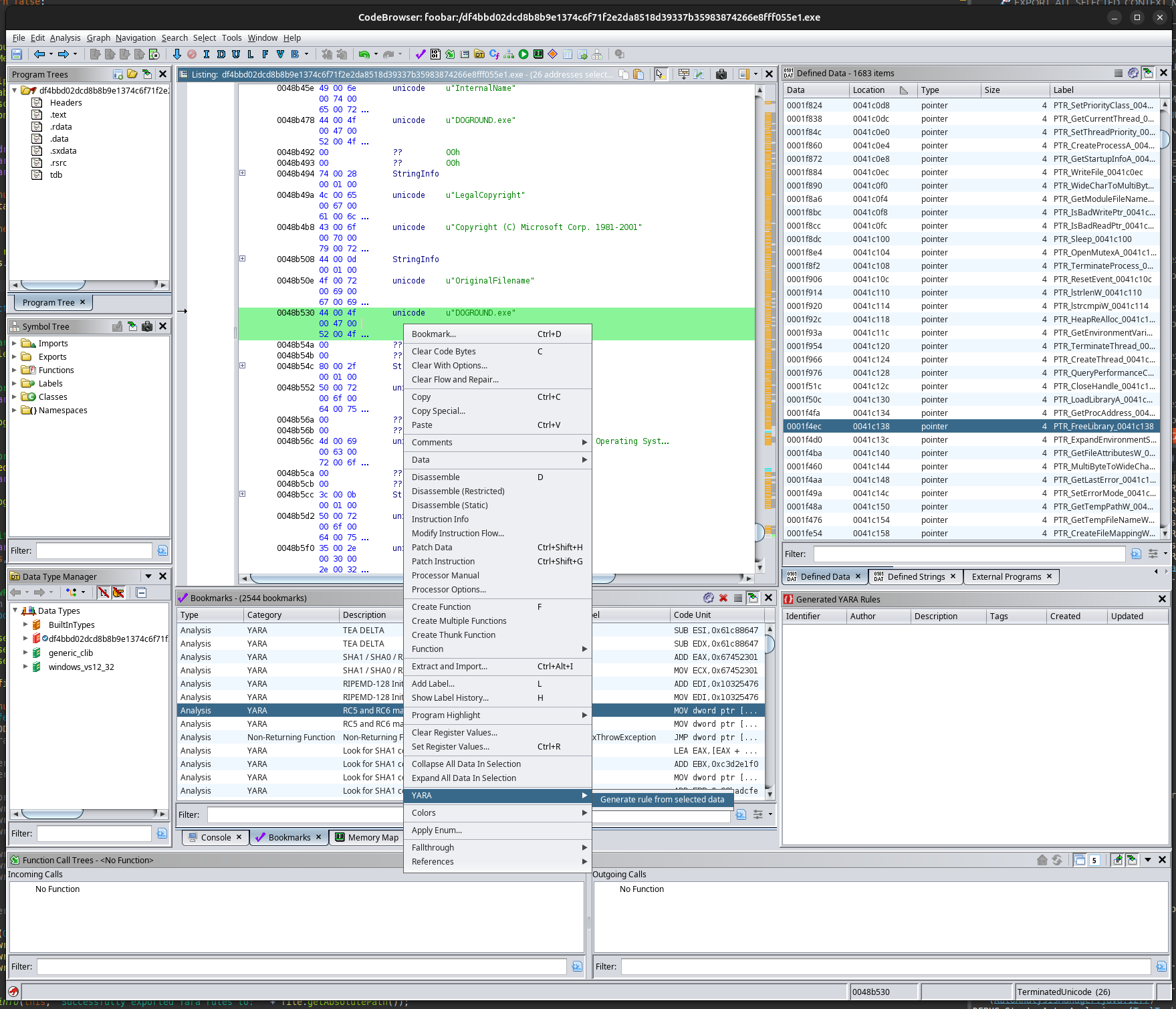Switch to the Defined Strings tab

[x=915, y=576]
